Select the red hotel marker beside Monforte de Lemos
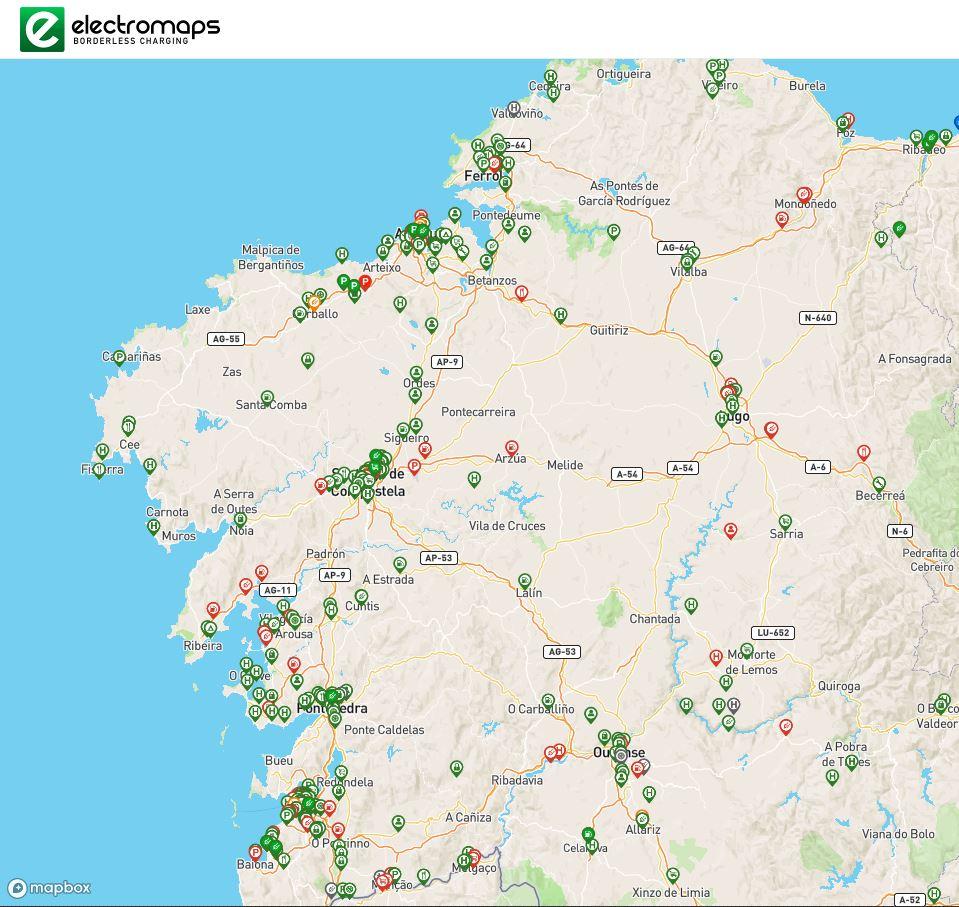Viewport: 959px width, 907px height. coord(716,657)
